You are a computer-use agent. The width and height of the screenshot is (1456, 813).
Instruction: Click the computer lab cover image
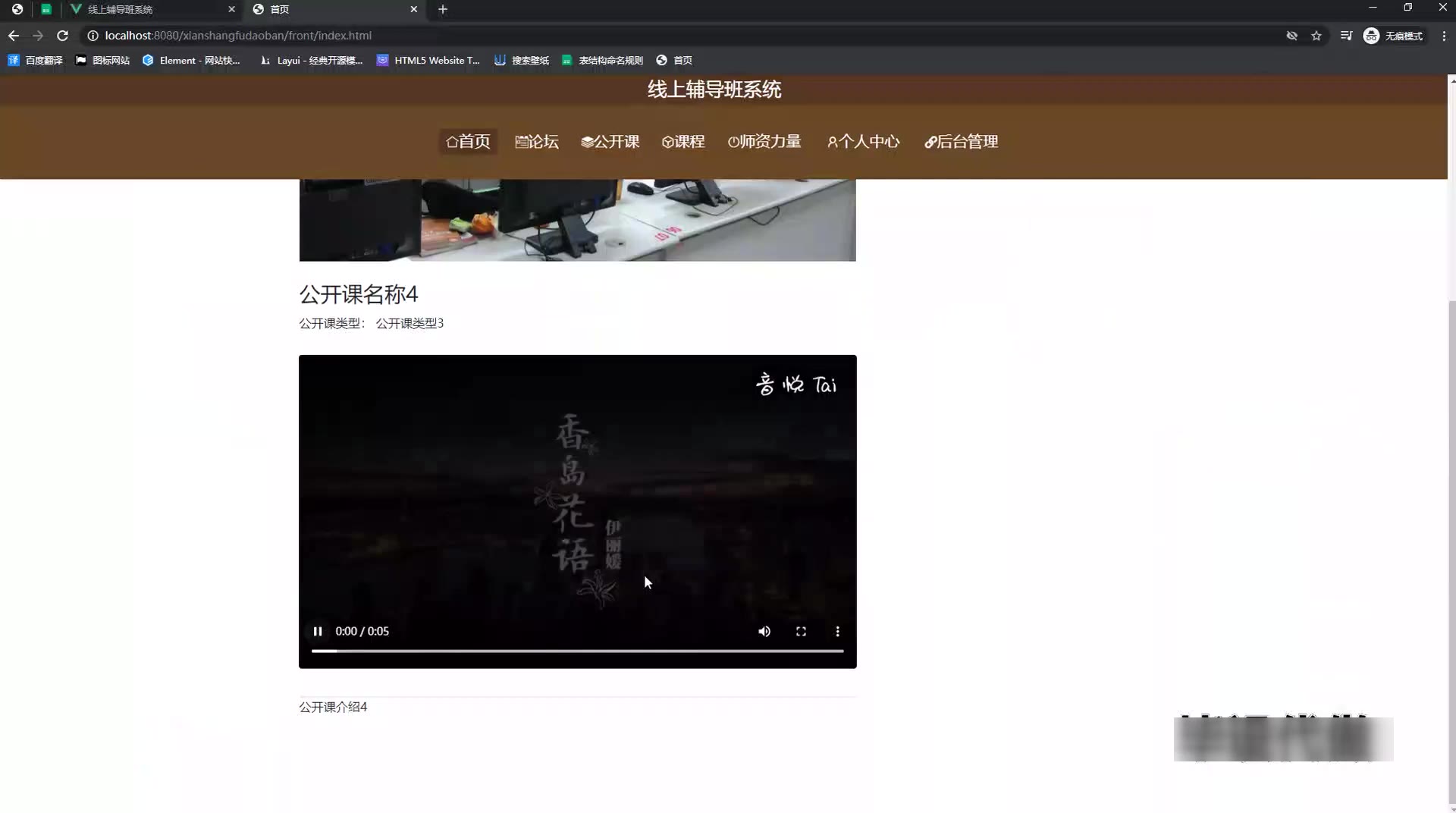[x=577, y=220]
